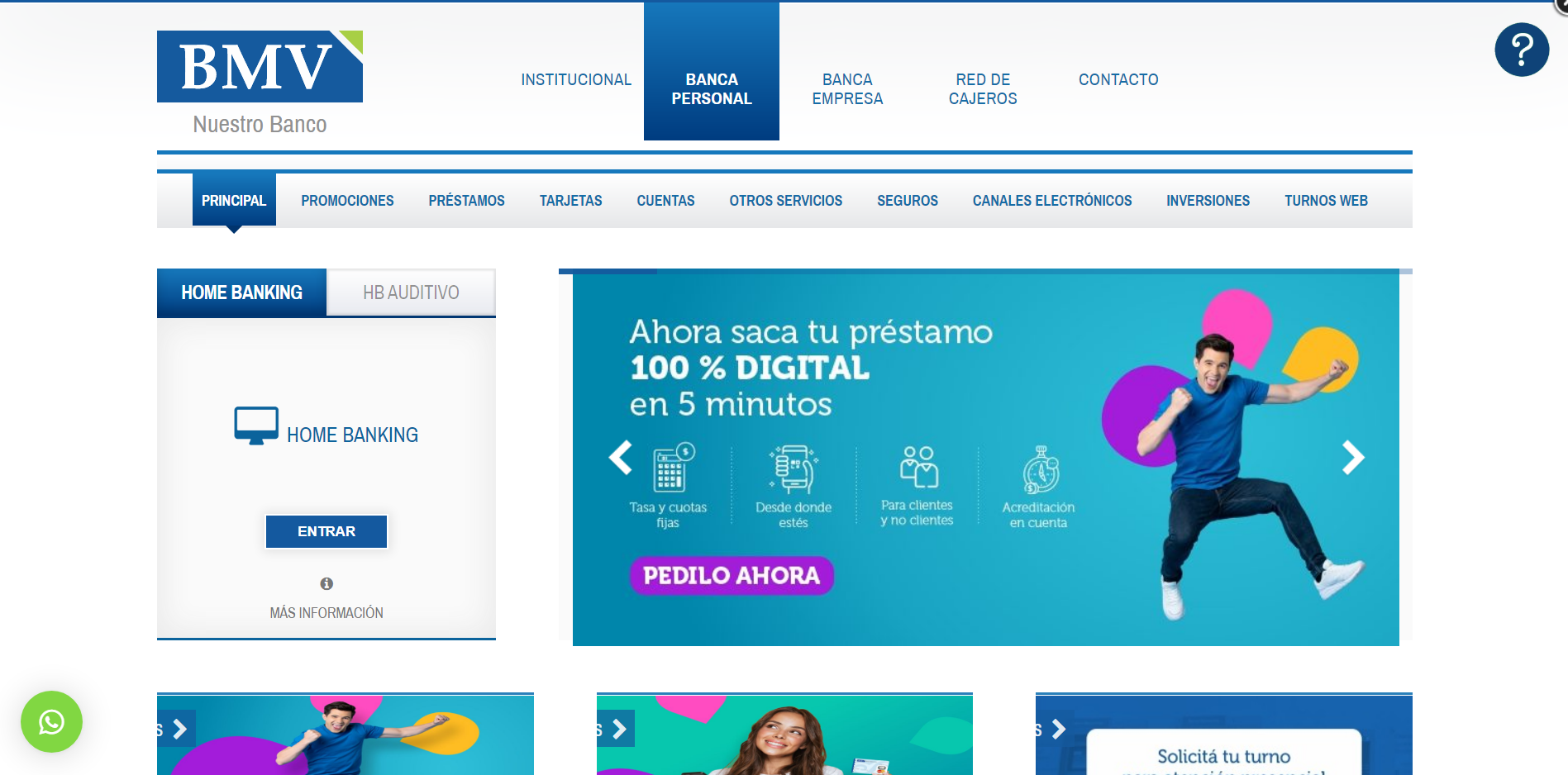Image resolution: width=1568 pixels, height=775 pixels.
Task: Switch to the HB AUDITIVO tab
Action: point(411,292)
